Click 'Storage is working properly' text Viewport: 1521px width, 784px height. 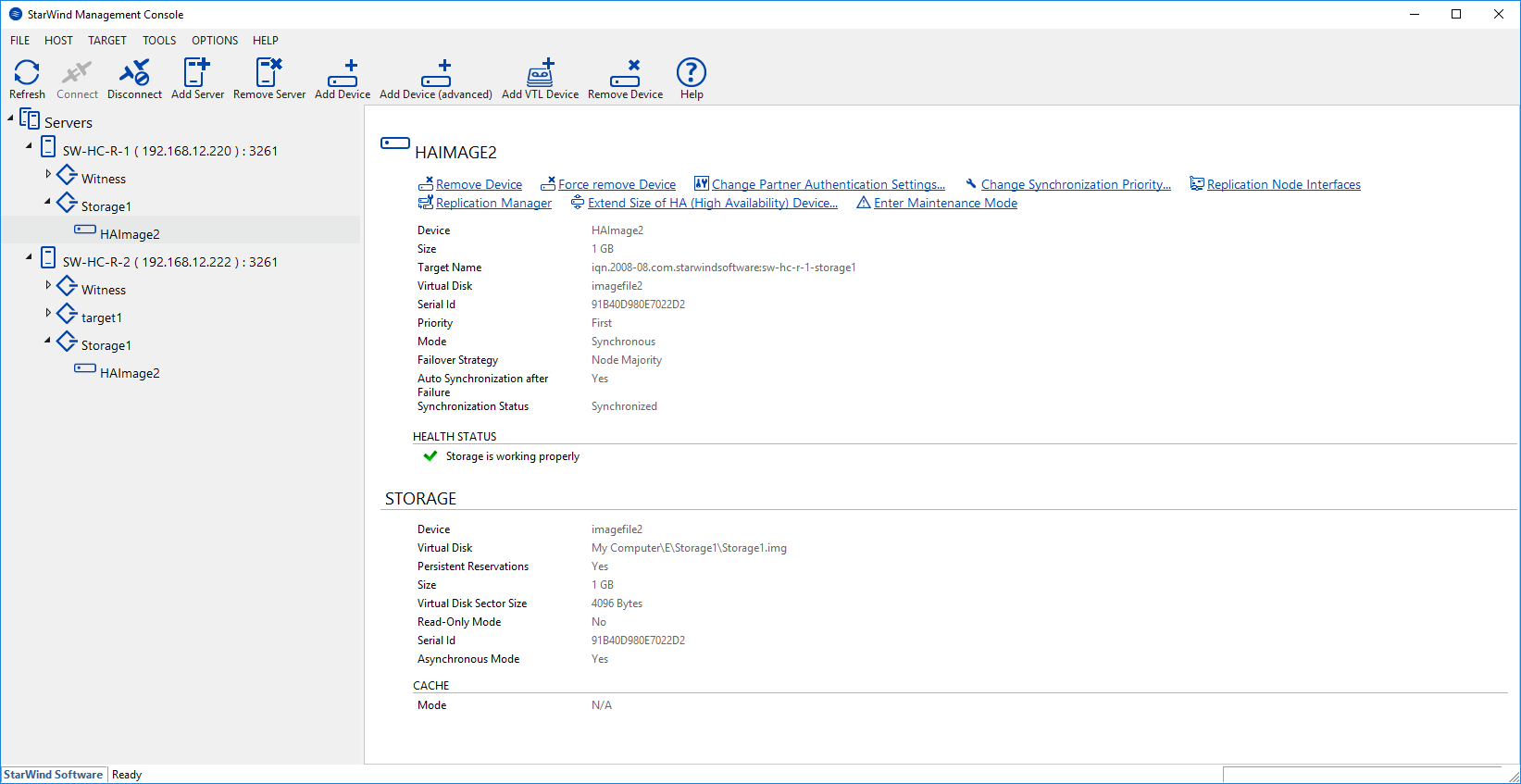[513, 456]
